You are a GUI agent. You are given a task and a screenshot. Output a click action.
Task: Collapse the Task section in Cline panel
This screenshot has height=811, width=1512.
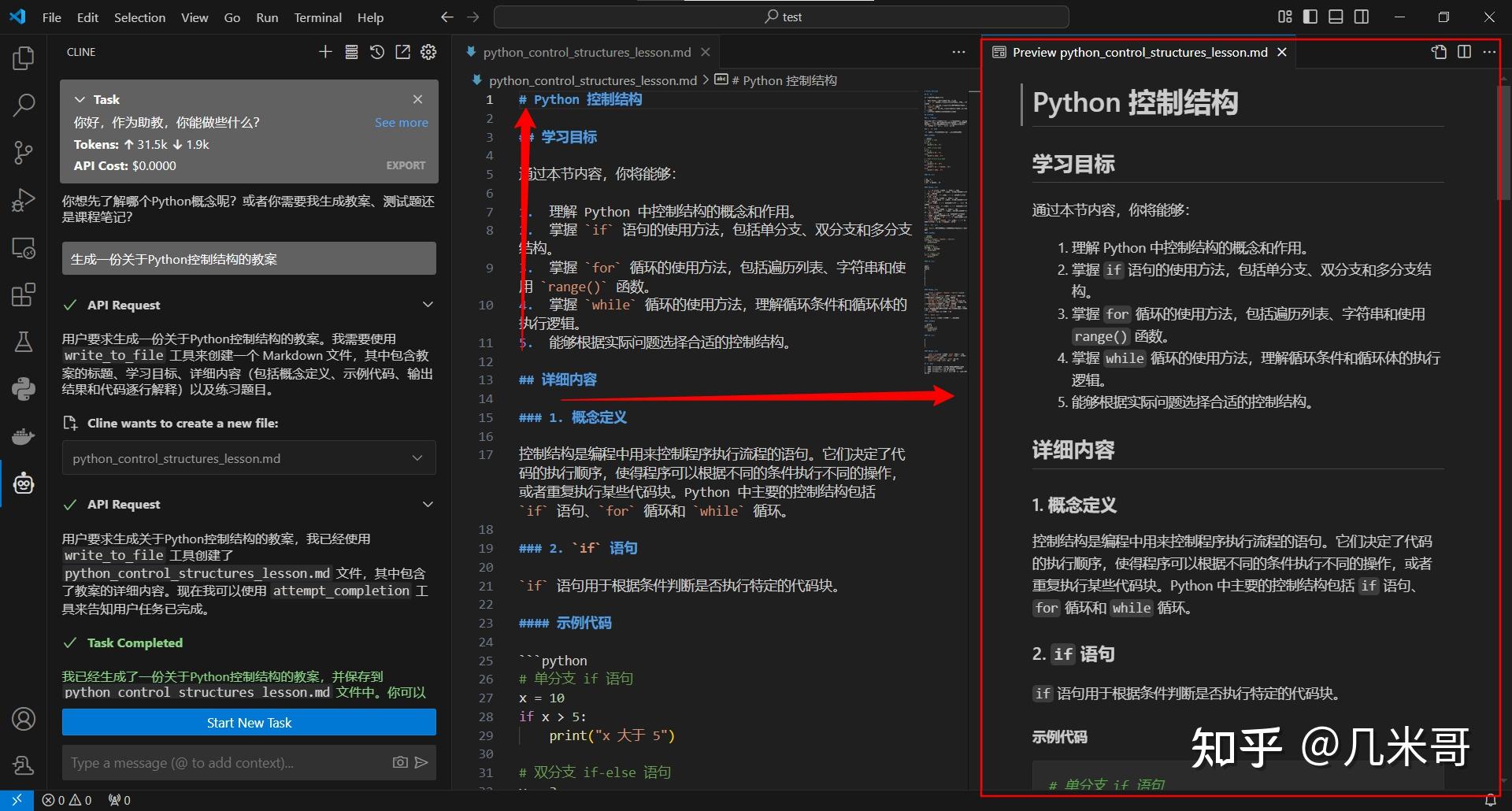click(80, 99)
